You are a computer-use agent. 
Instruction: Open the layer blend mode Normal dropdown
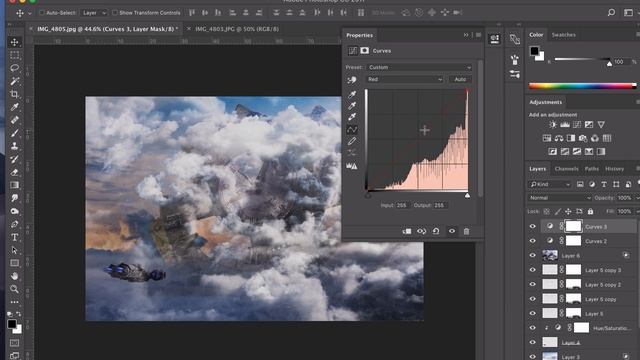(560, 198)
